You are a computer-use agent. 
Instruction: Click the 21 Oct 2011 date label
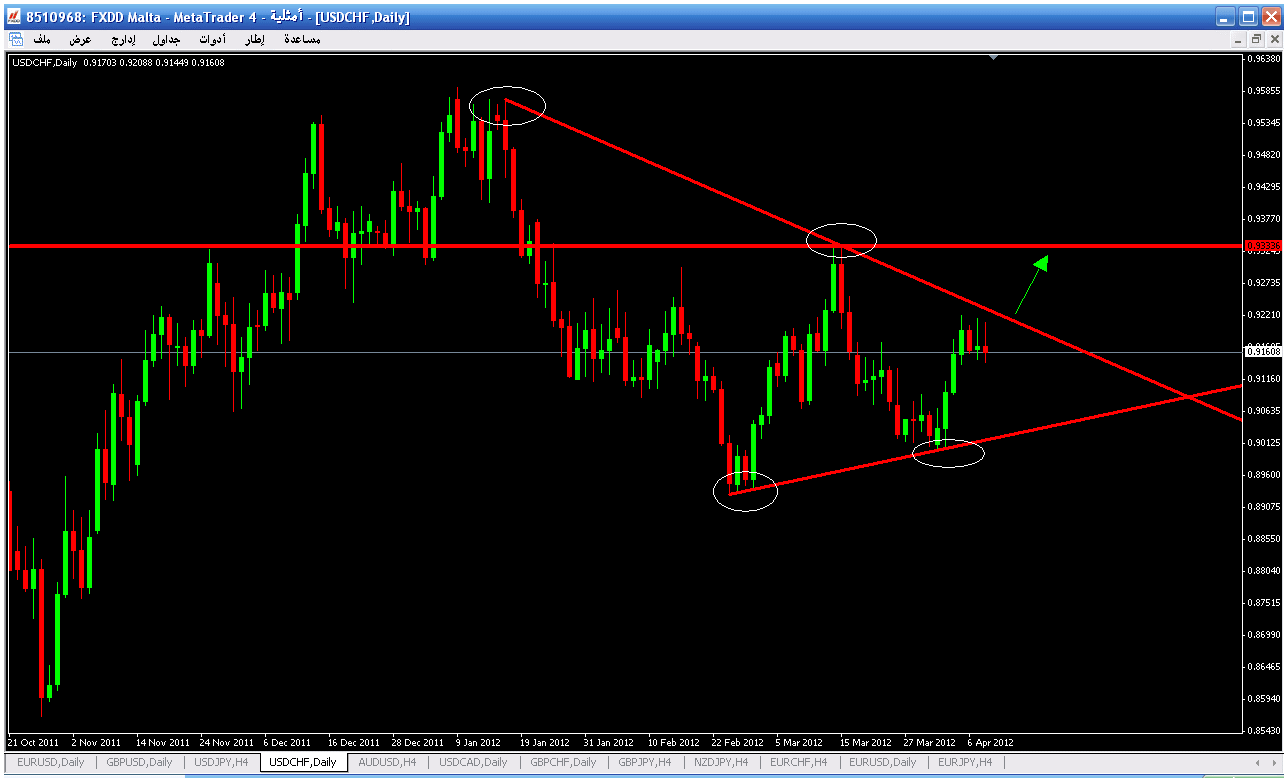[x=35, y=743]
